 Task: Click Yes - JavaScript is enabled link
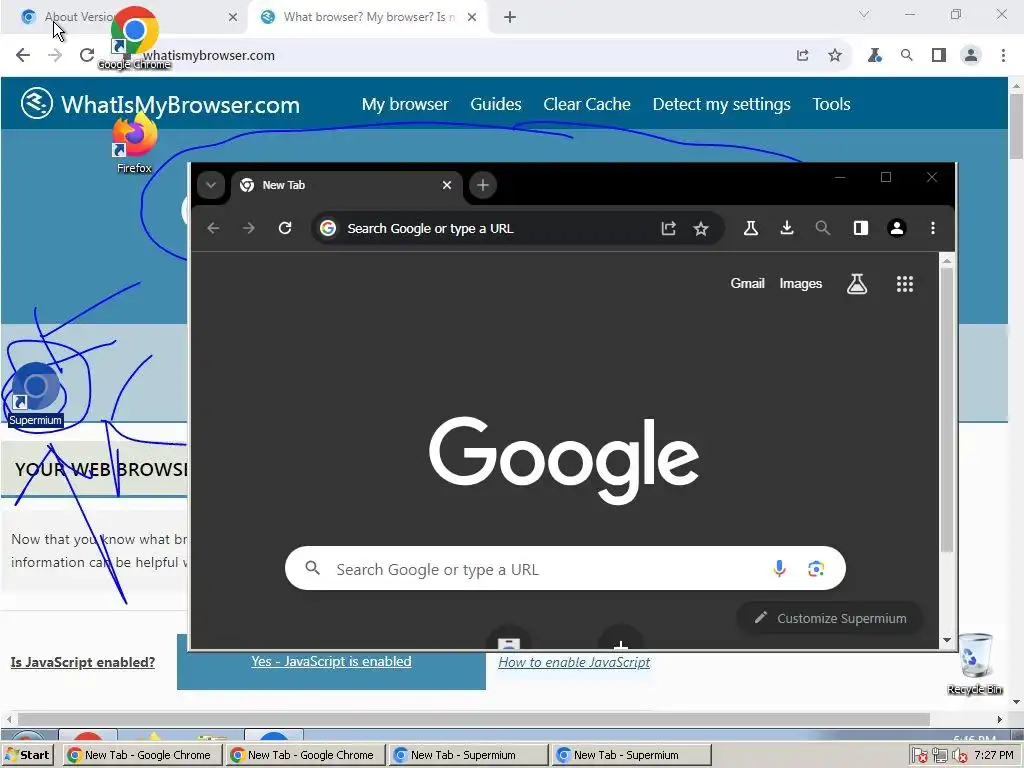pos(331,662)
